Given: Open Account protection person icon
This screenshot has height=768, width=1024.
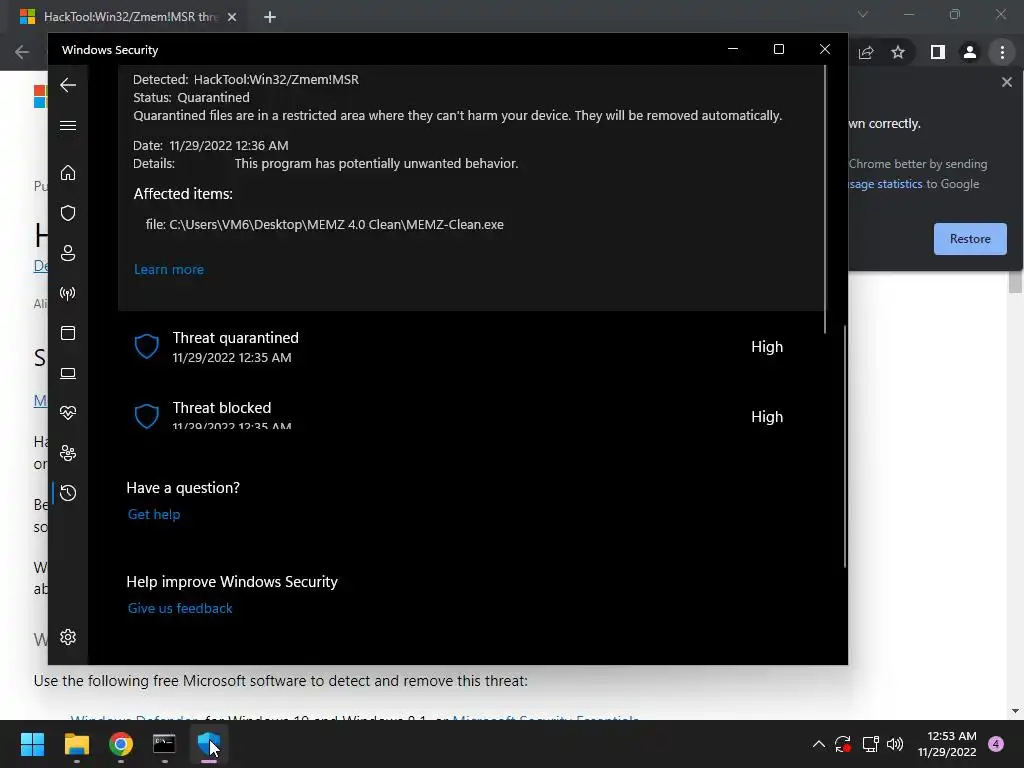Looking at the screenshot, I should tap(68, 253).
